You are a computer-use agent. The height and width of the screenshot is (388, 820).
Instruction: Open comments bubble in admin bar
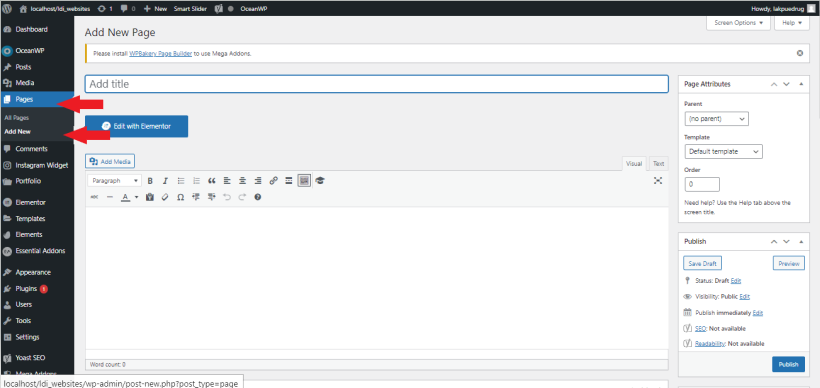click(x=127, y=9)
